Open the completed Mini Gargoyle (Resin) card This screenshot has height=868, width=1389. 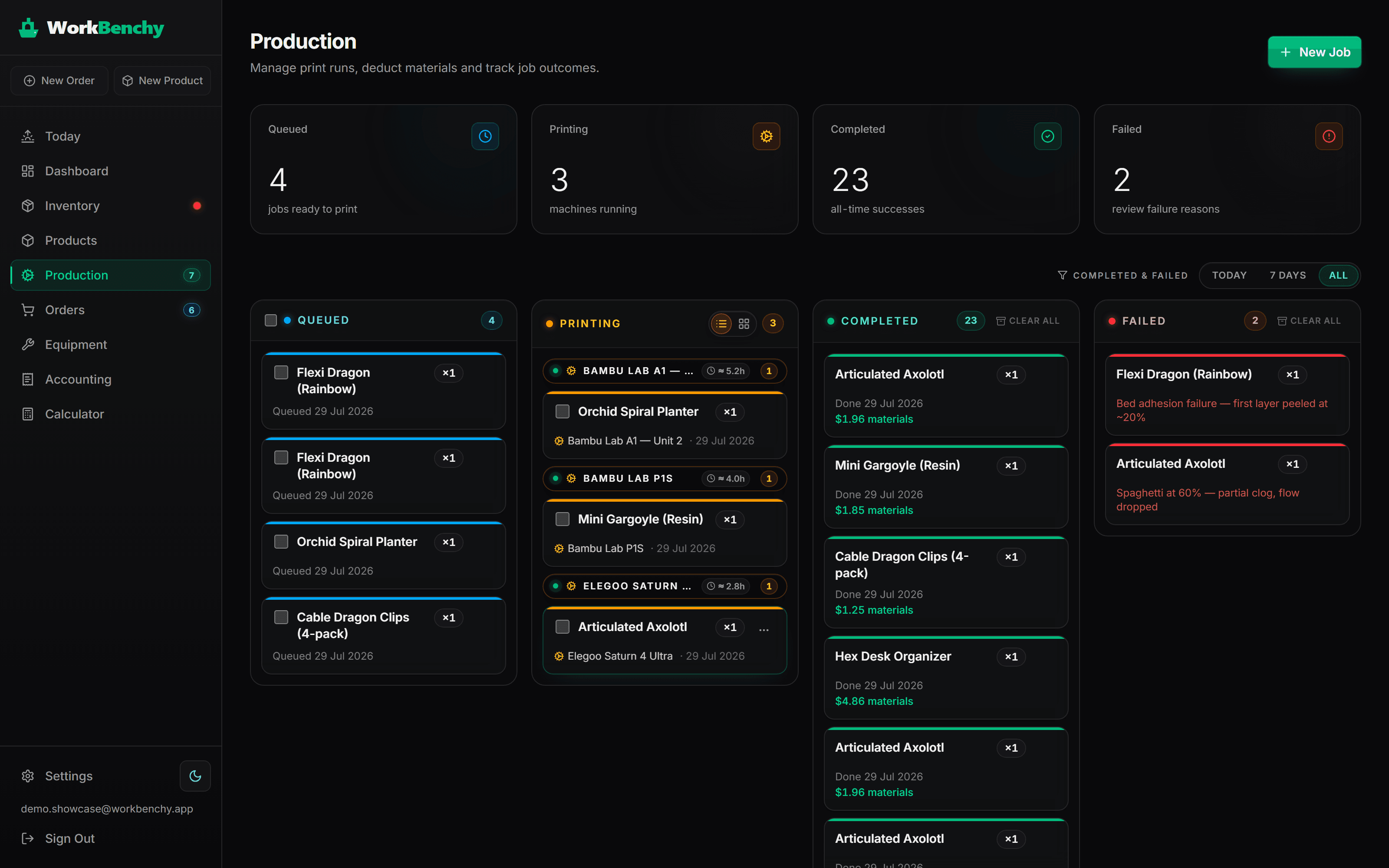[946, 487]
